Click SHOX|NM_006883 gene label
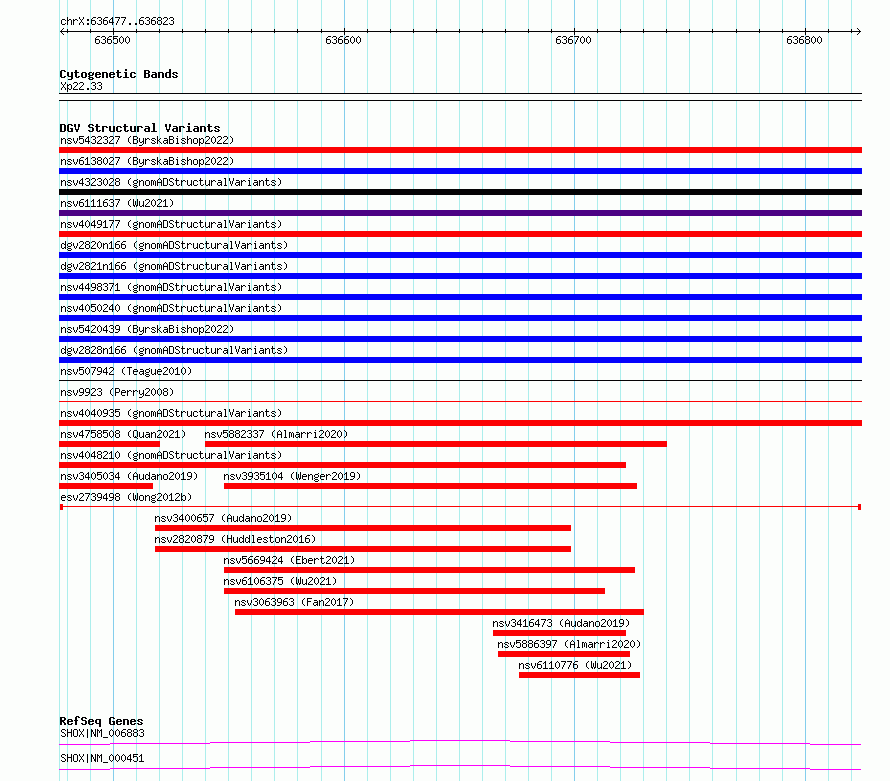 pyautogui.click(x=102, y=733)
